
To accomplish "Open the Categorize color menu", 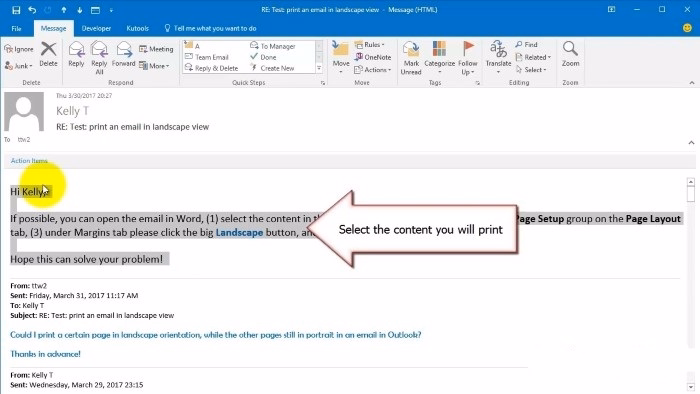I will coord(439,58).
